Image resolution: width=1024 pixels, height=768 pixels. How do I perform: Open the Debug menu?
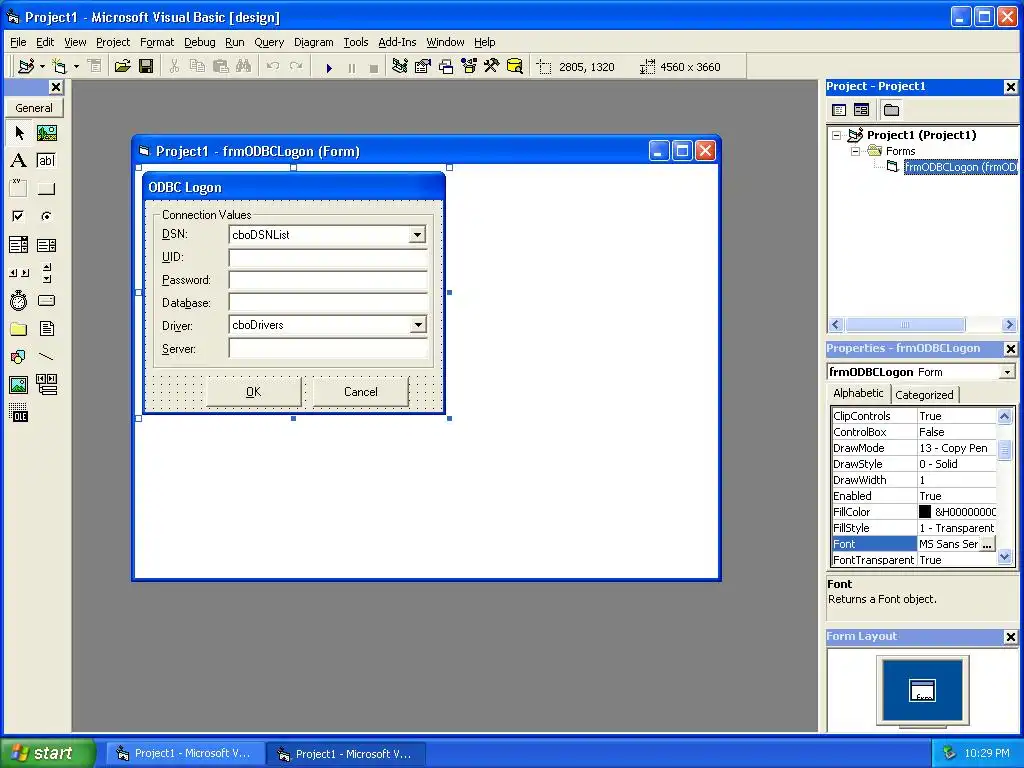point(199,42)
